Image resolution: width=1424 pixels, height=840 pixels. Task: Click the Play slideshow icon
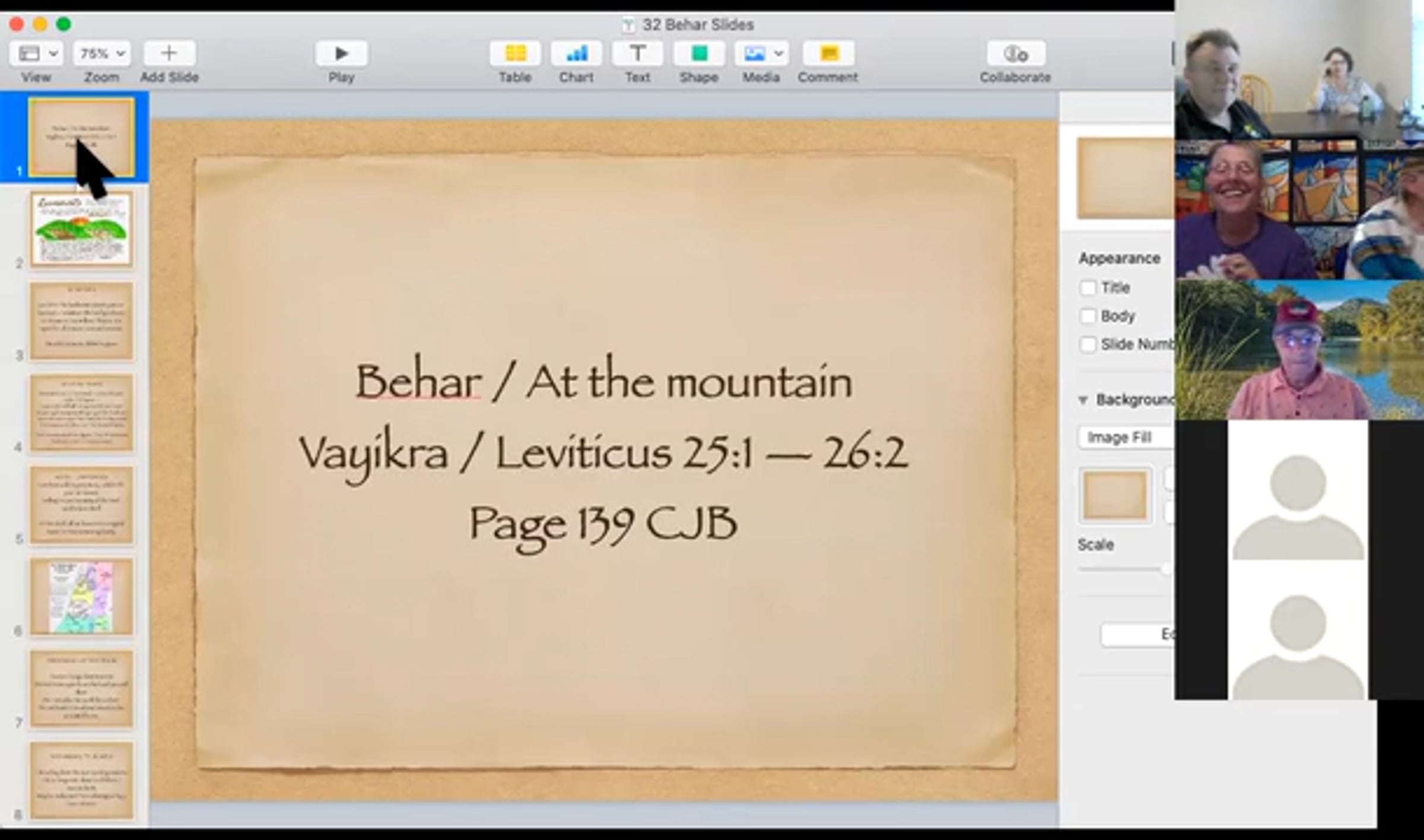pos(341,54)
